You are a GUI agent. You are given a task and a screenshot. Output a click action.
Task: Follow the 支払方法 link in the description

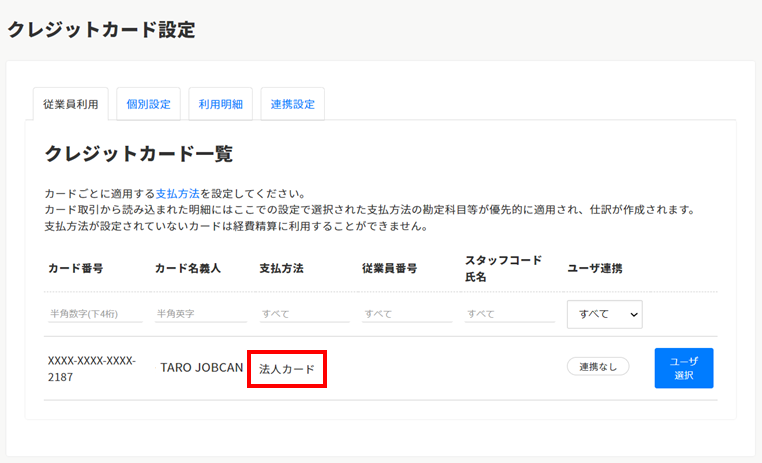pos(177,193)
